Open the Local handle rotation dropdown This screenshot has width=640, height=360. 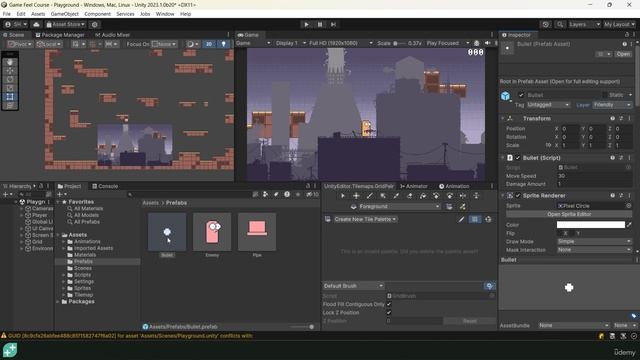[x=49, y=44]
